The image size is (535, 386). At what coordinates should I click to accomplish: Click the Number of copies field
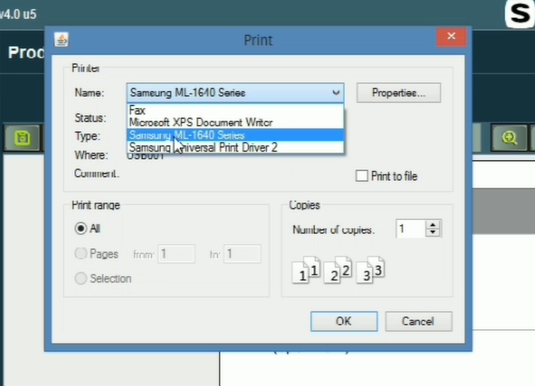411,229
